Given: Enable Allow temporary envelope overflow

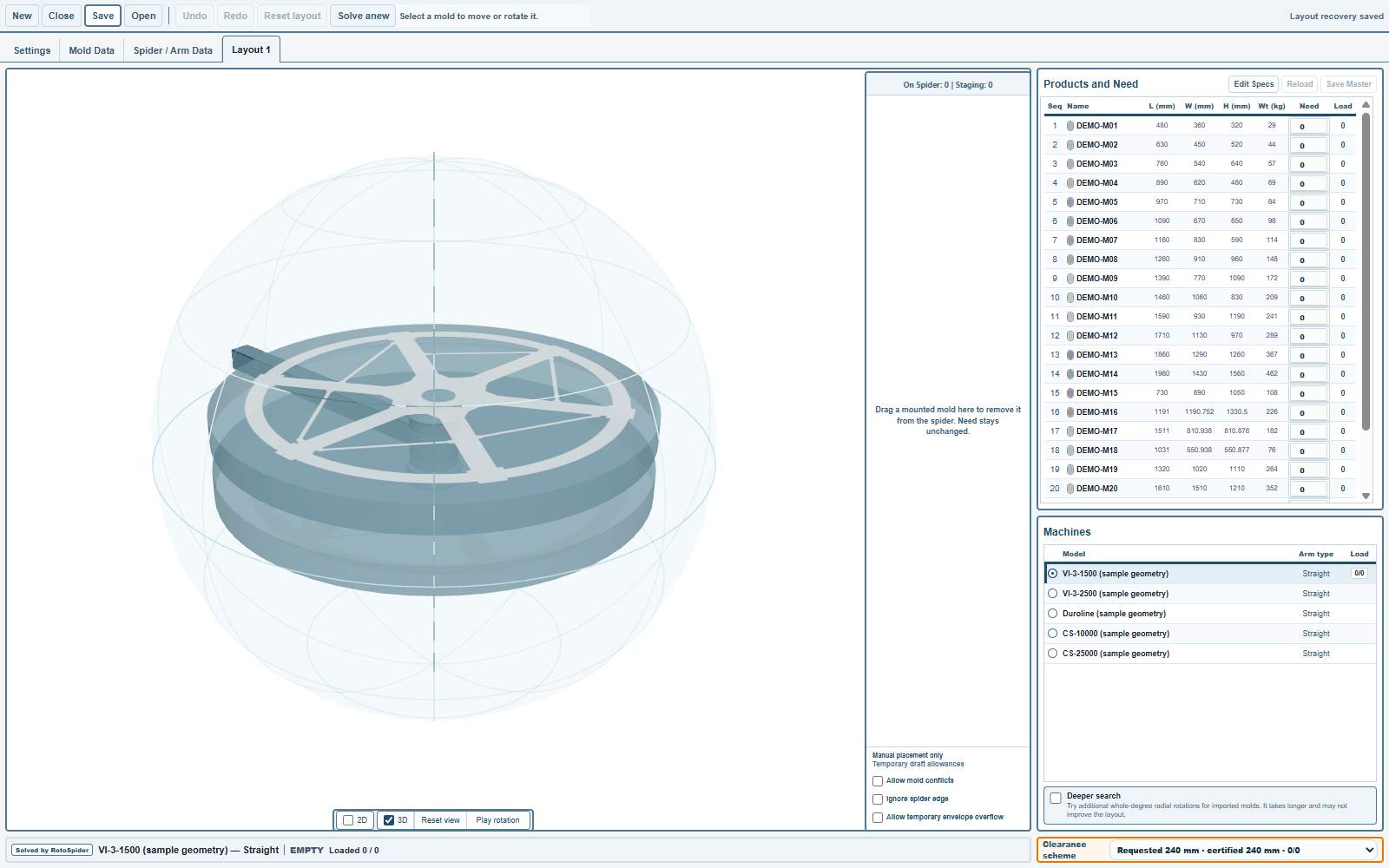Looking at the screenshot, I should tap(878, 818).
